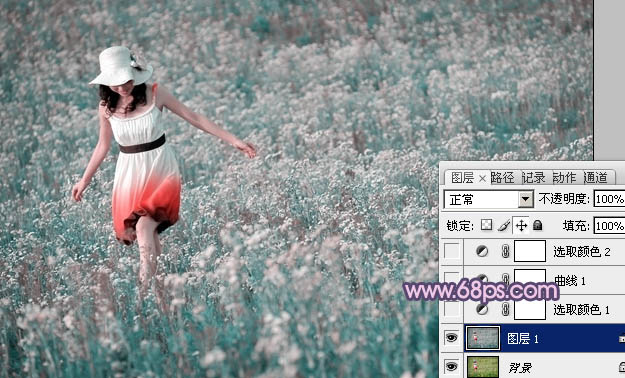Click the 不透明度 value field
Screen dimensions: 625x378
[609, 199]
